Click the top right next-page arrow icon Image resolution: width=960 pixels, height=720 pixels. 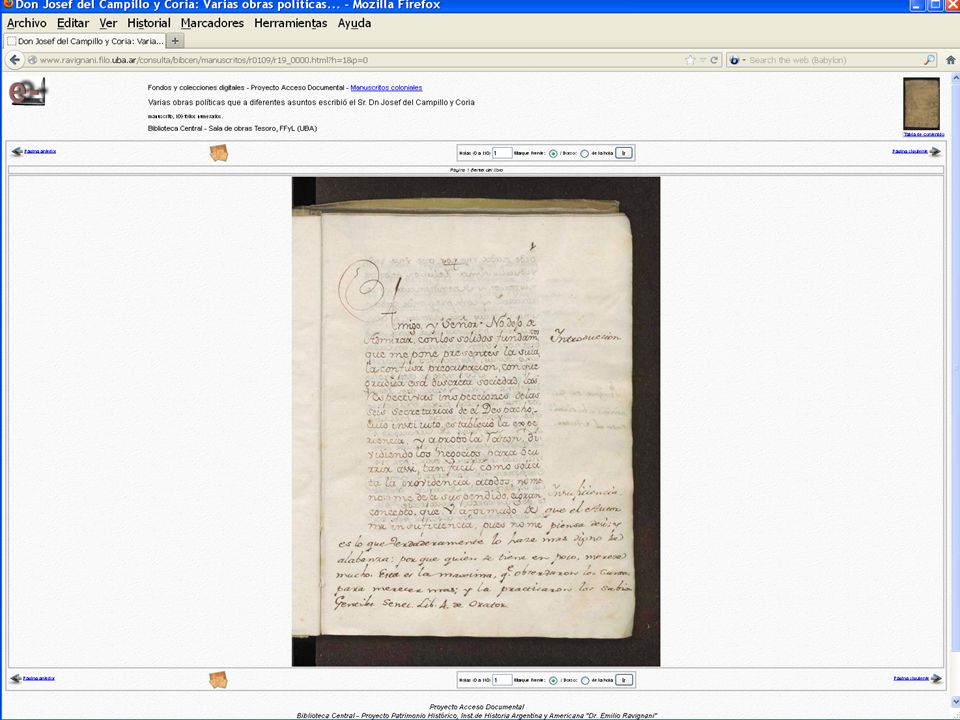click(935, 151)
